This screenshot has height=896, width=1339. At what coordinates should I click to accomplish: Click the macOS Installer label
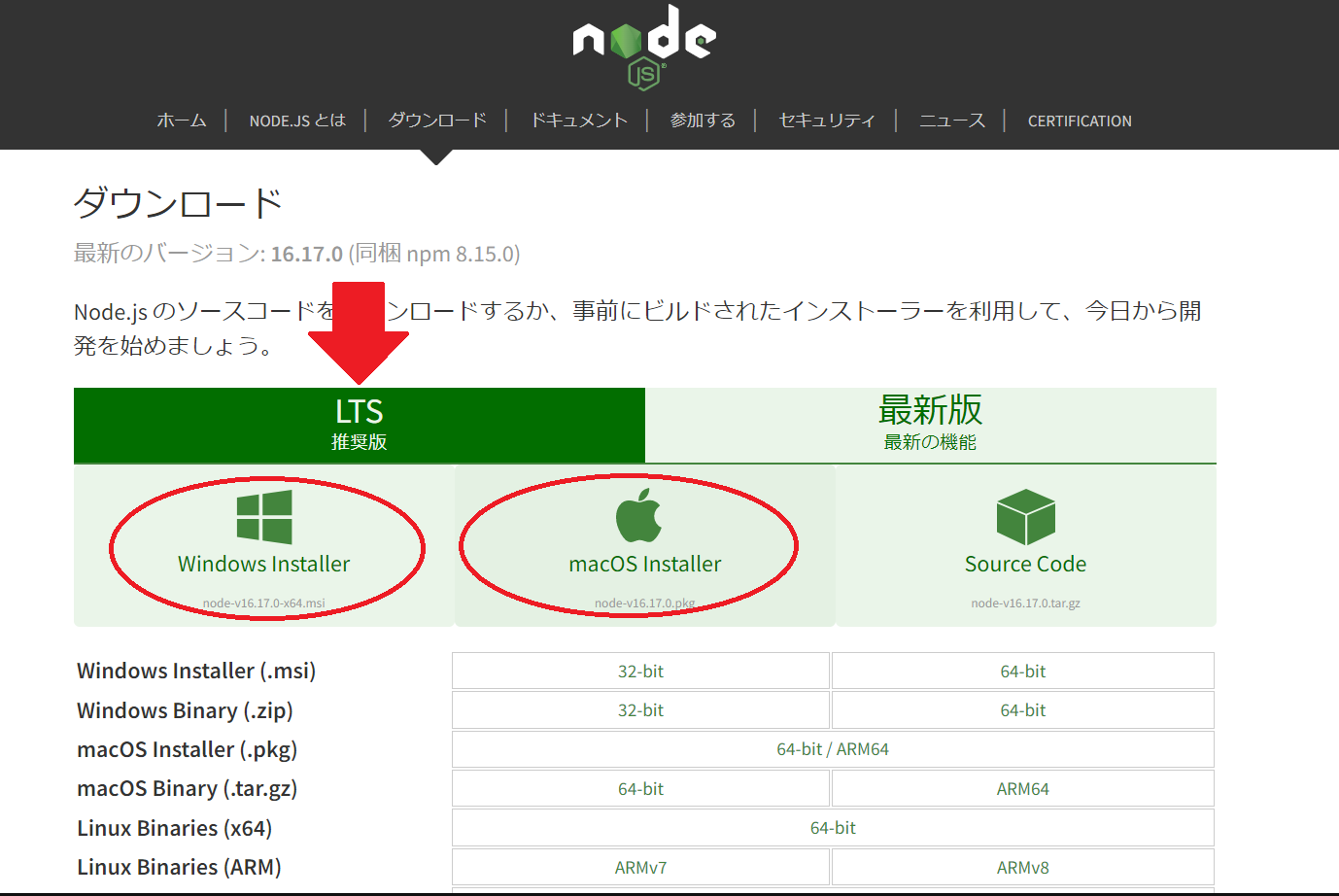645,564
